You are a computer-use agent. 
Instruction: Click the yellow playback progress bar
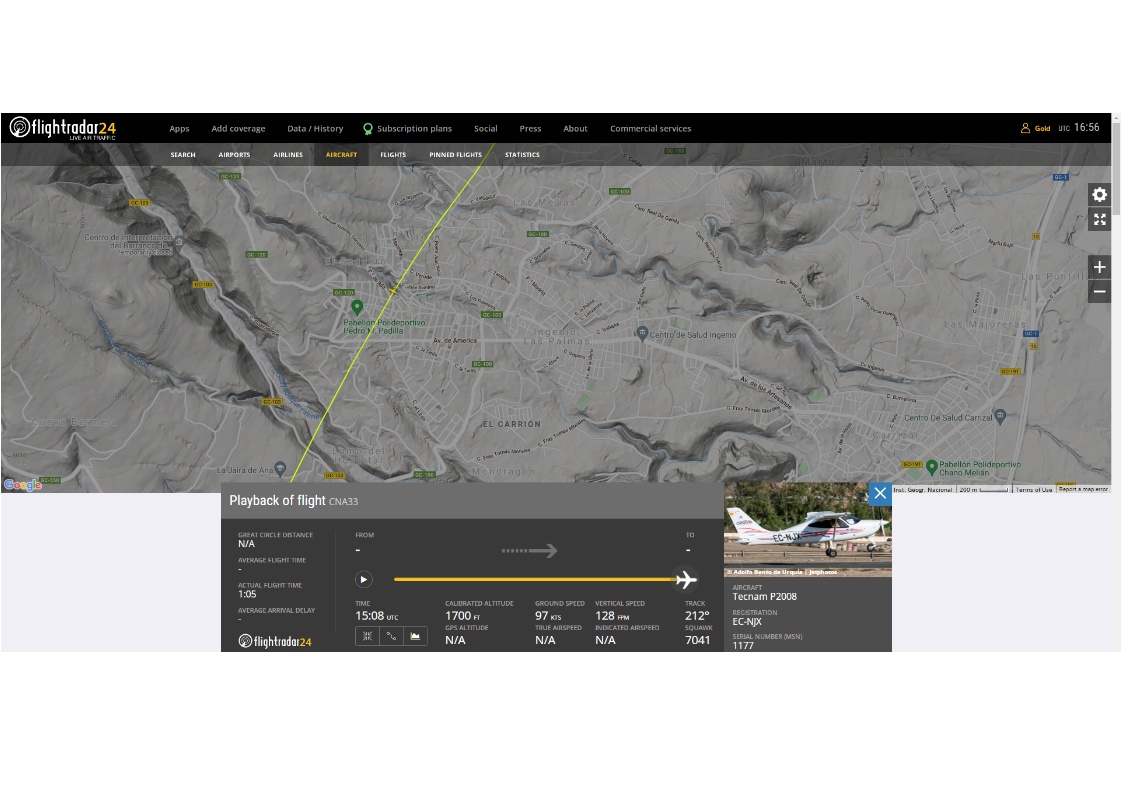pyautogui.click(x=534, y=579)
